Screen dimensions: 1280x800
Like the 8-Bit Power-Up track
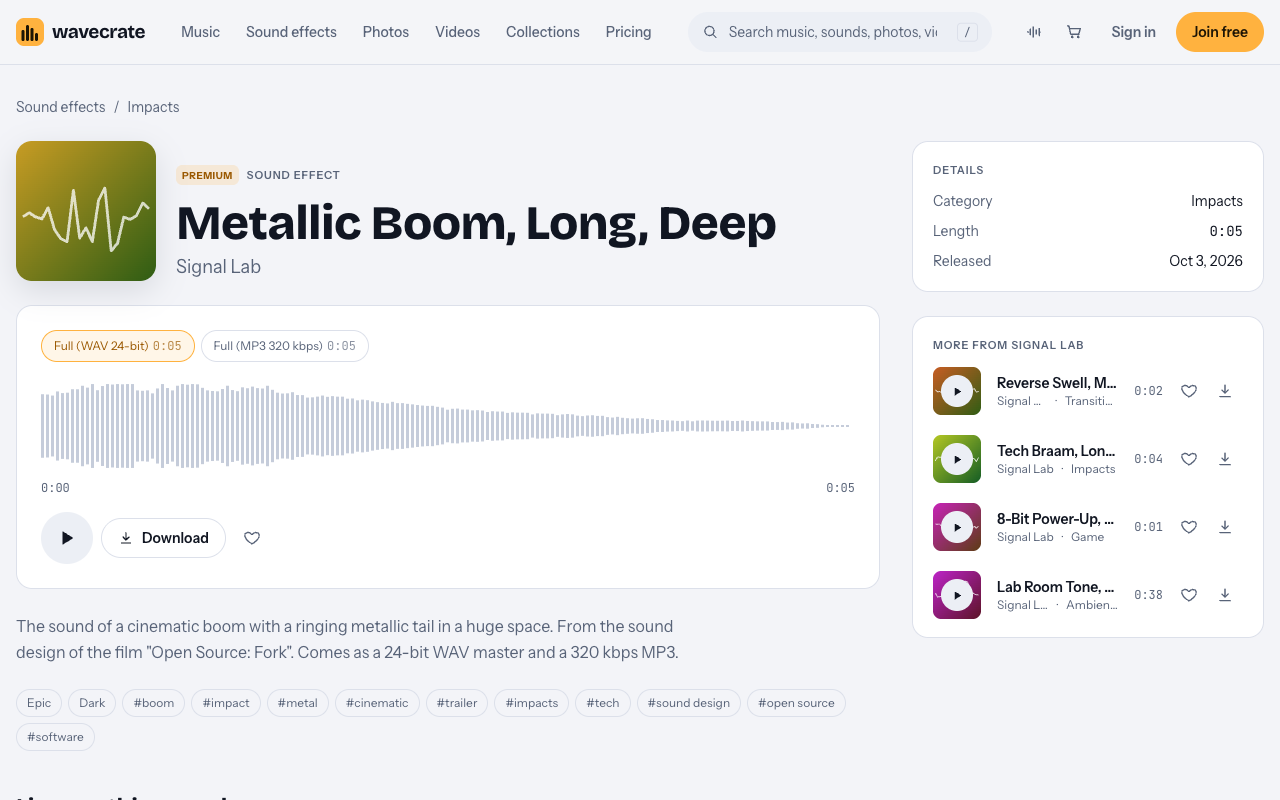(x=1189, y=527)
